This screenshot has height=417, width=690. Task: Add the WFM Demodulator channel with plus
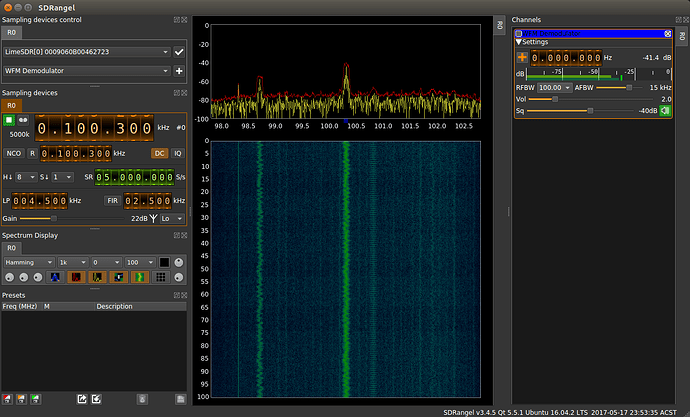point(179,71)
